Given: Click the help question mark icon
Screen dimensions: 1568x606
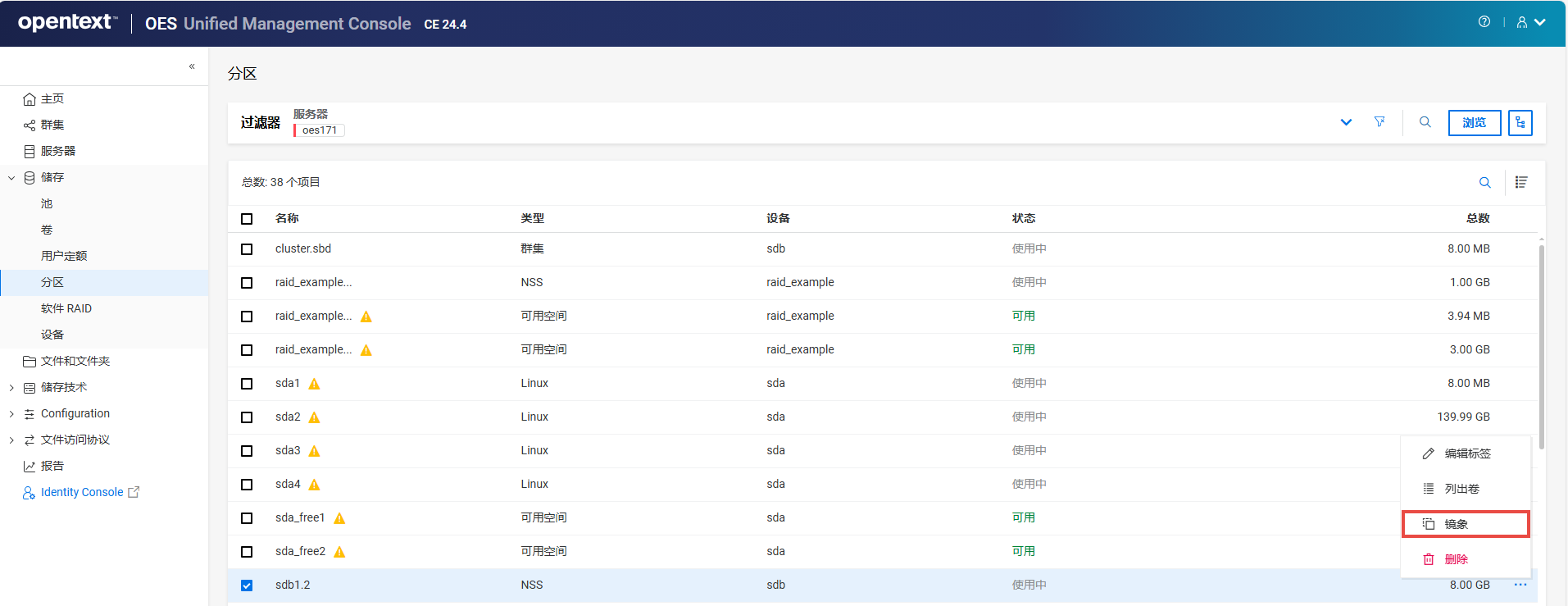Looking at the screenshot, I should point(1484,22).
